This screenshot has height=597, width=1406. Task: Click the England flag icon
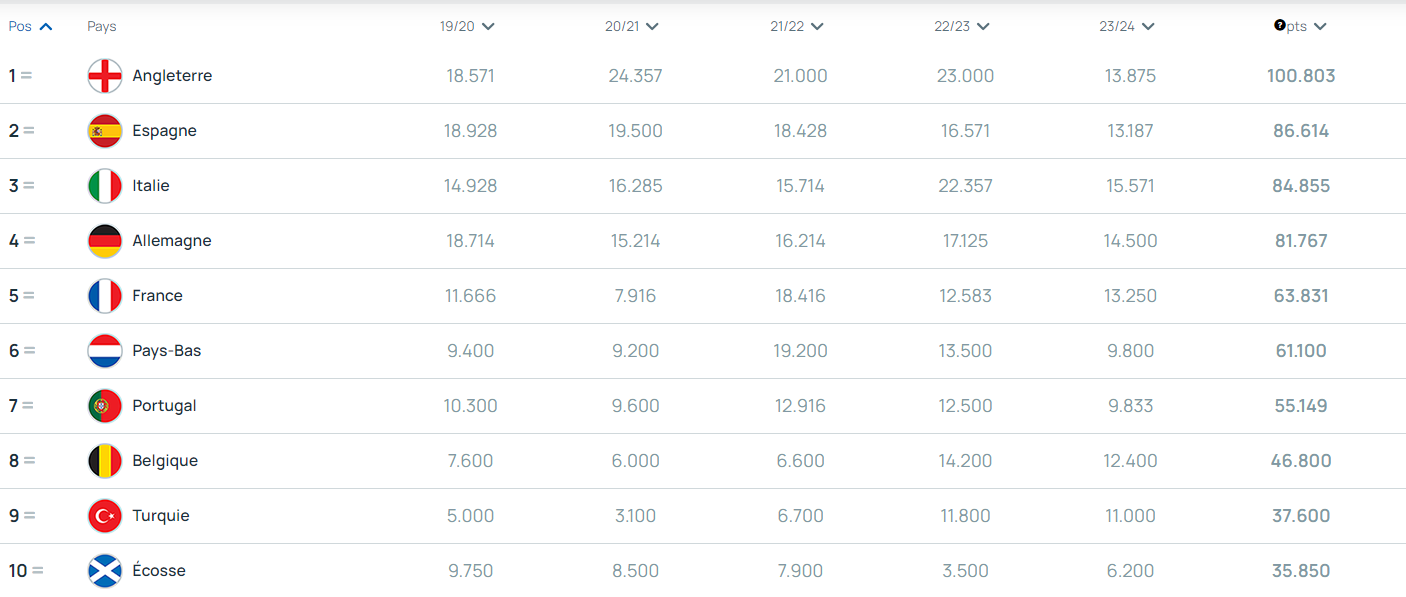pos(105,76)
